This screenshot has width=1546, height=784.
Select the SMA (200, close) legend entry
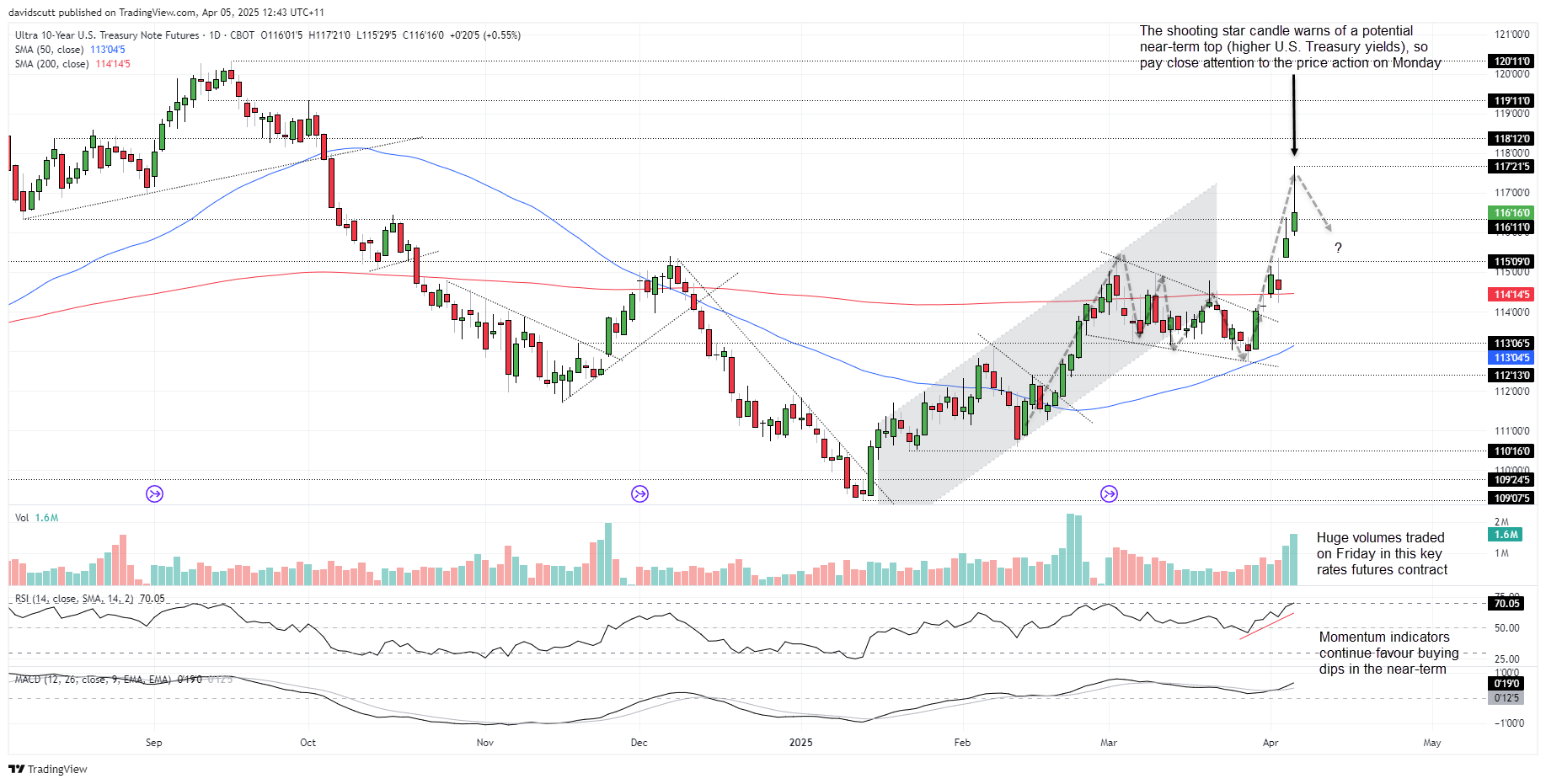72,64
